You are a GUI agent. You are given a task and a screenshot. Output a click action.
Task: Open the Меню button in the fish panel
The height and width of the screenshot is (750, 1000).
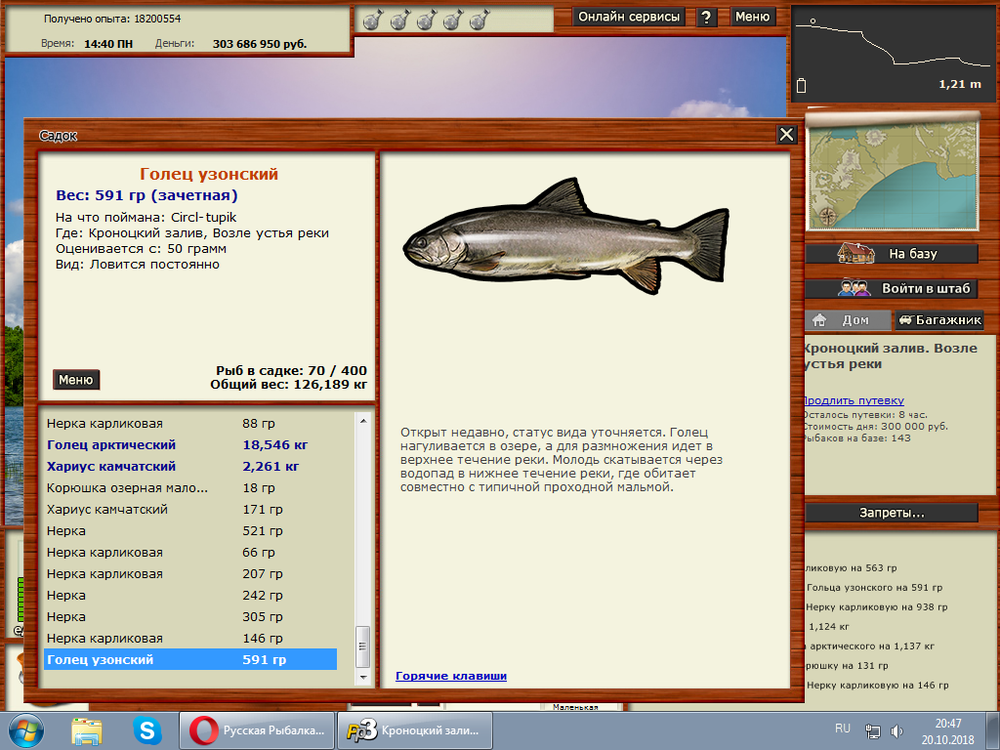click(x=76, y=380)
